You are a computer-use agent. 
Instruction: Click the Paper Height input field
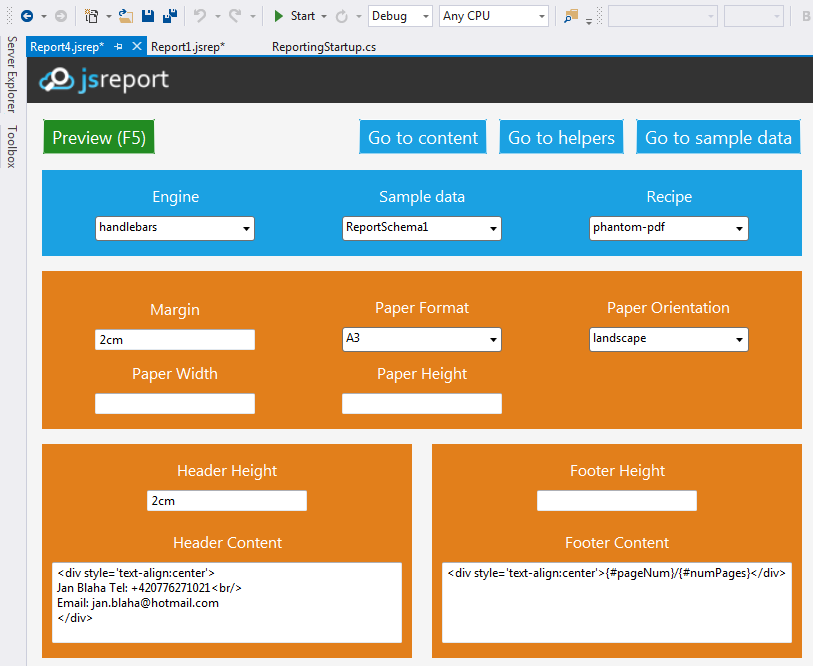pyautogui.click(x=422, y=404)
